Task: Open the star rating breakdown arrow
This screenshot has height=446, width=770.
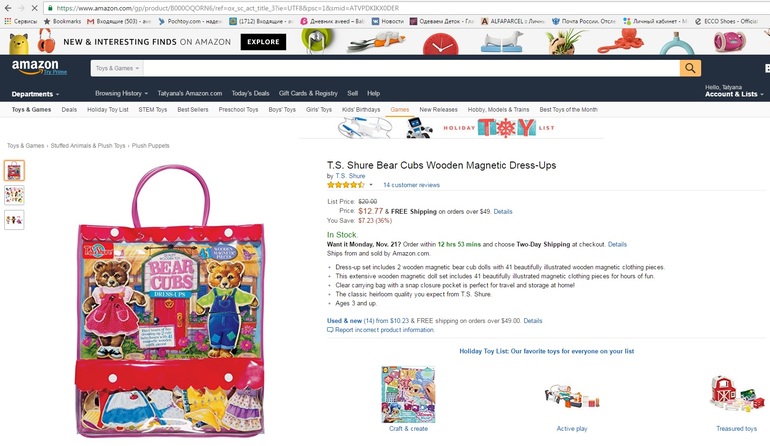Action: [371, 185]
